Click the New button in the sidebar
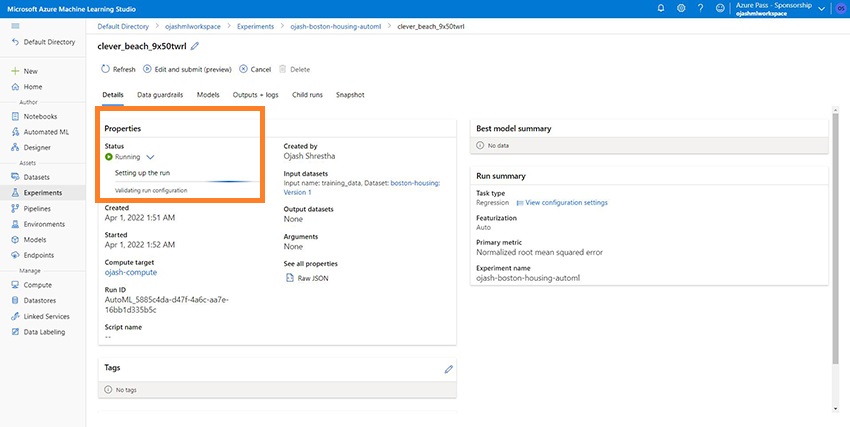Image resolution: width=850 pixels, height=427 pixels. tap(30, 71)
